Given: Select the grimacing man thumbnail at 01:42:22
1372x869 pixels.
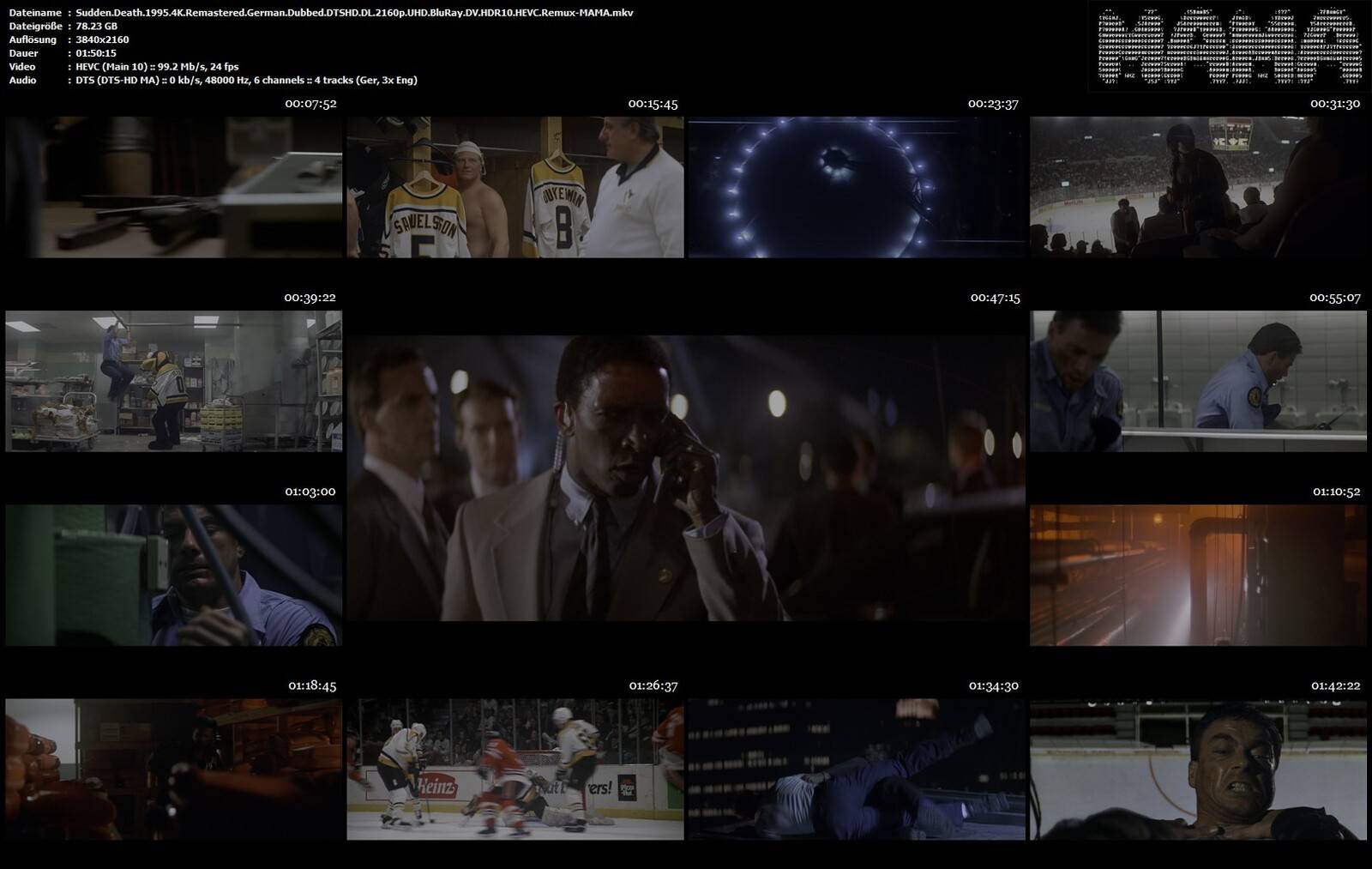Looking at the screenshot, I should (x=1198, y=769).
